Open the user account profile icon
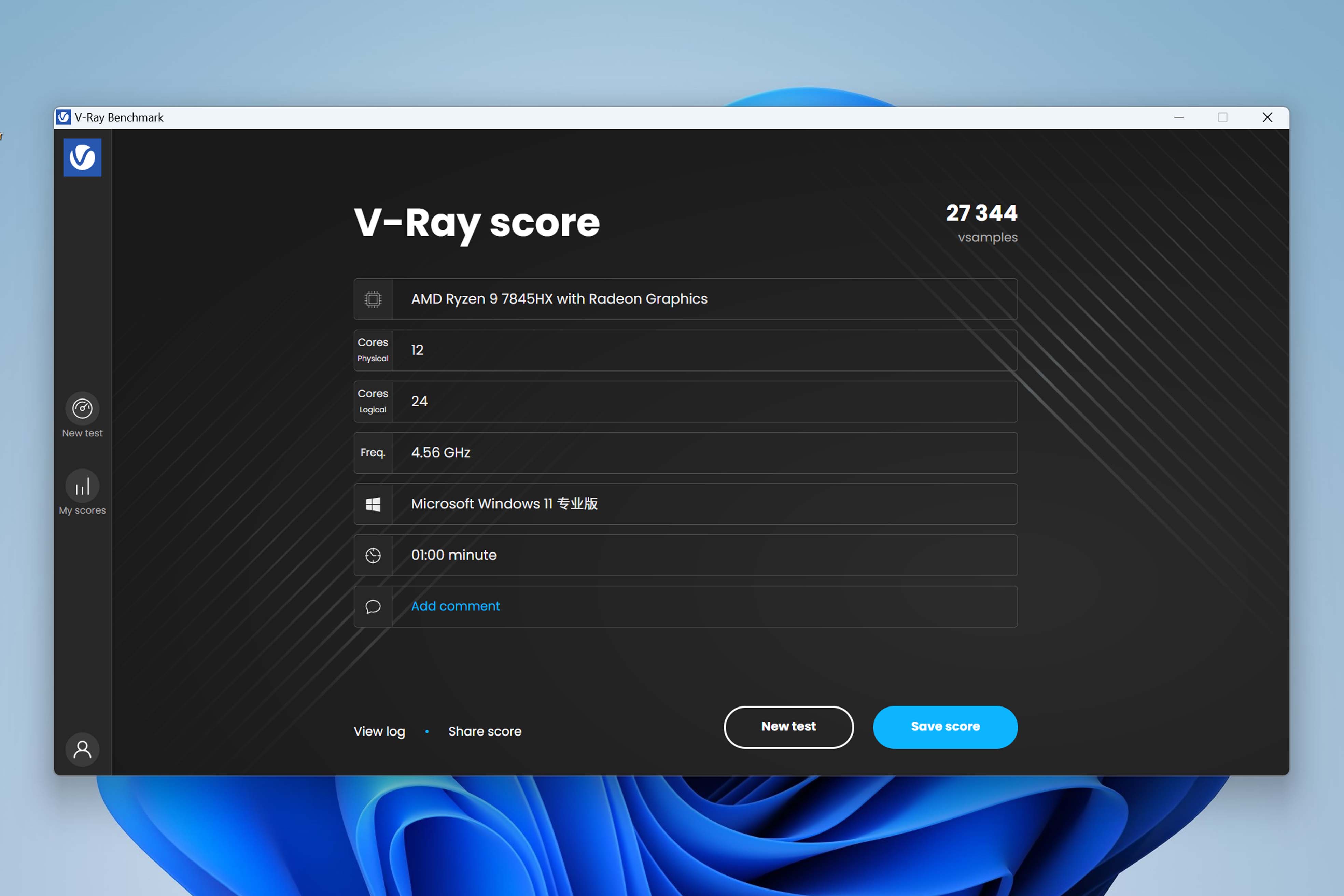Screen dimensions: 1344x896 pyautogui.click(x=82, y=749)
